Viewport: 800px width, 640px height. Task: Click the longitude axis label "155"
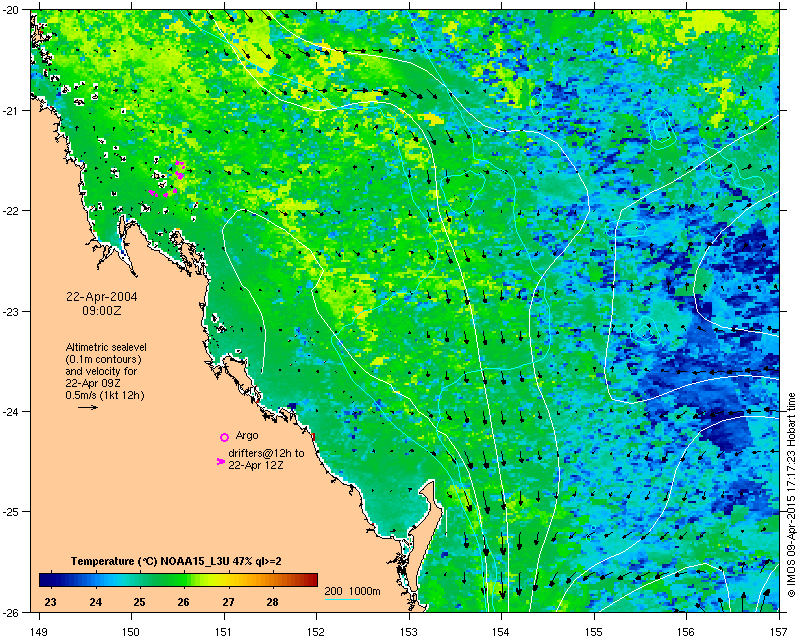594,632
